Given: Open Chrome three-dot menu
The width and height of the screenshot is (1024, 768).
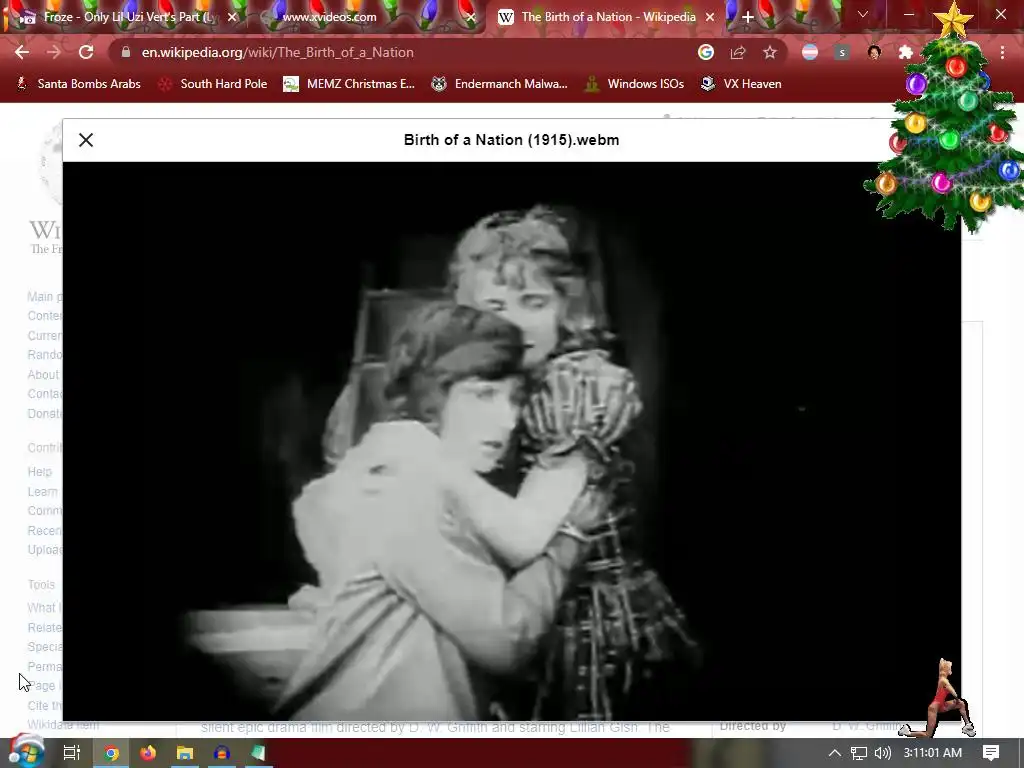Looking at the screenshot, I should (x=1002, y=52).
